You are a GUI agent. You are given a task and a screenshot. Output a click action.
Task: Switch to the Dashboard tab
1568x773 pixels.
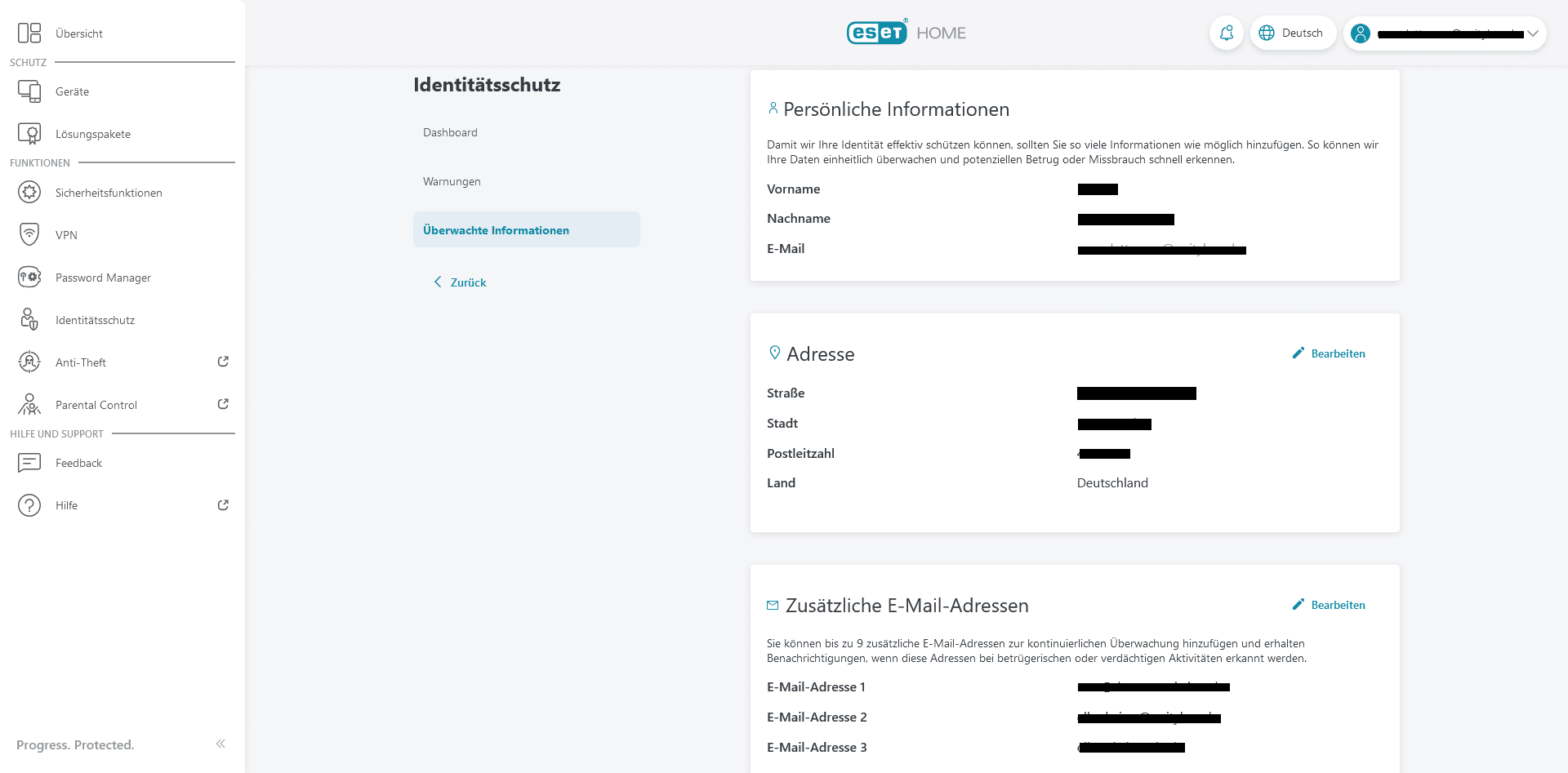coord(450,132)
